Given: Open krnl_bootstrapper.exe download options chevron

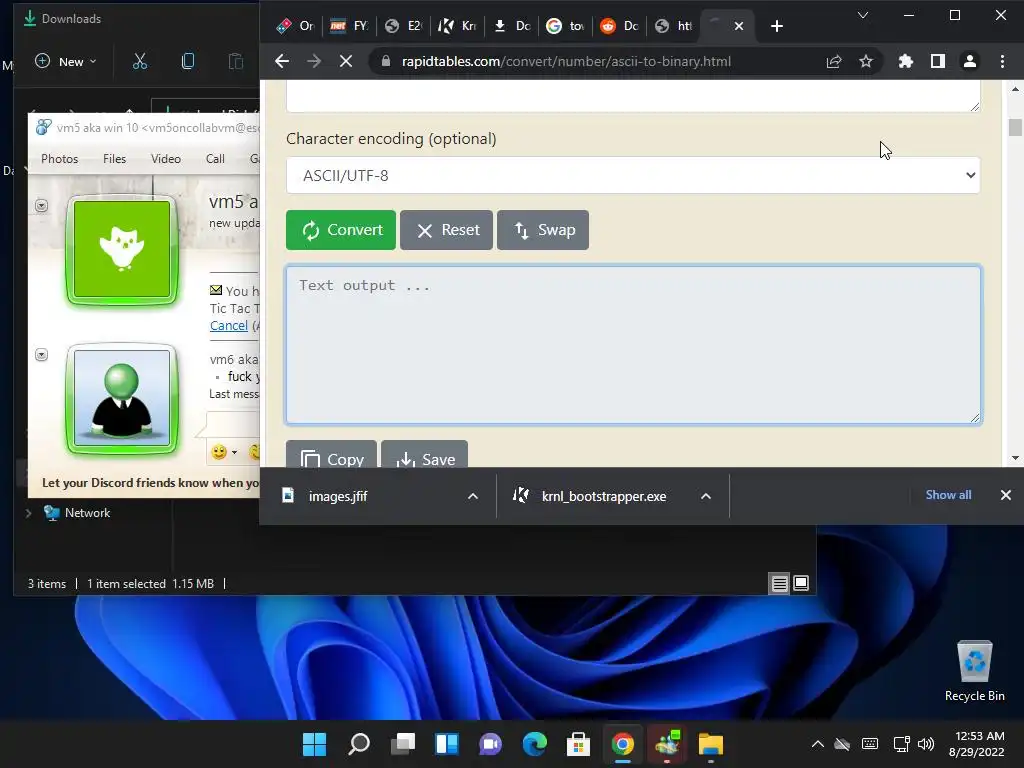Looking at the screenshot, I should [706, 496].
